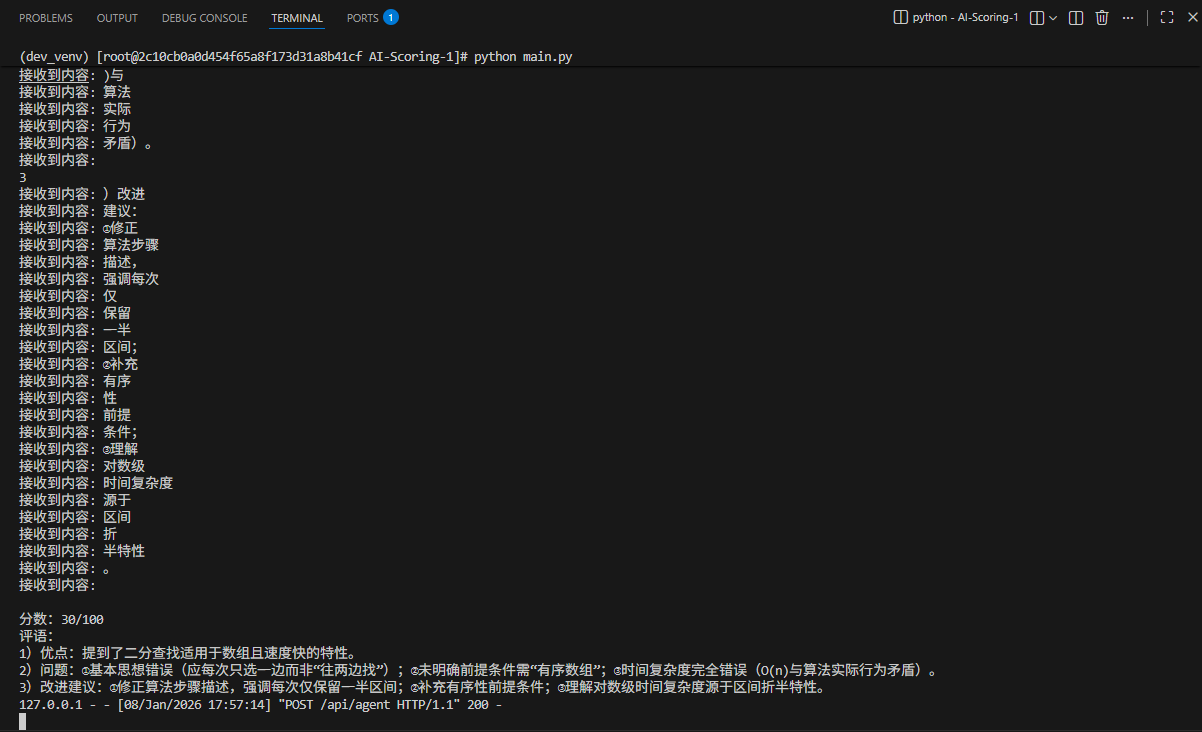The image size is (1202, 732).
Task: Click the line '接收到内容: ) 改进'
Action: coord(82,194)
